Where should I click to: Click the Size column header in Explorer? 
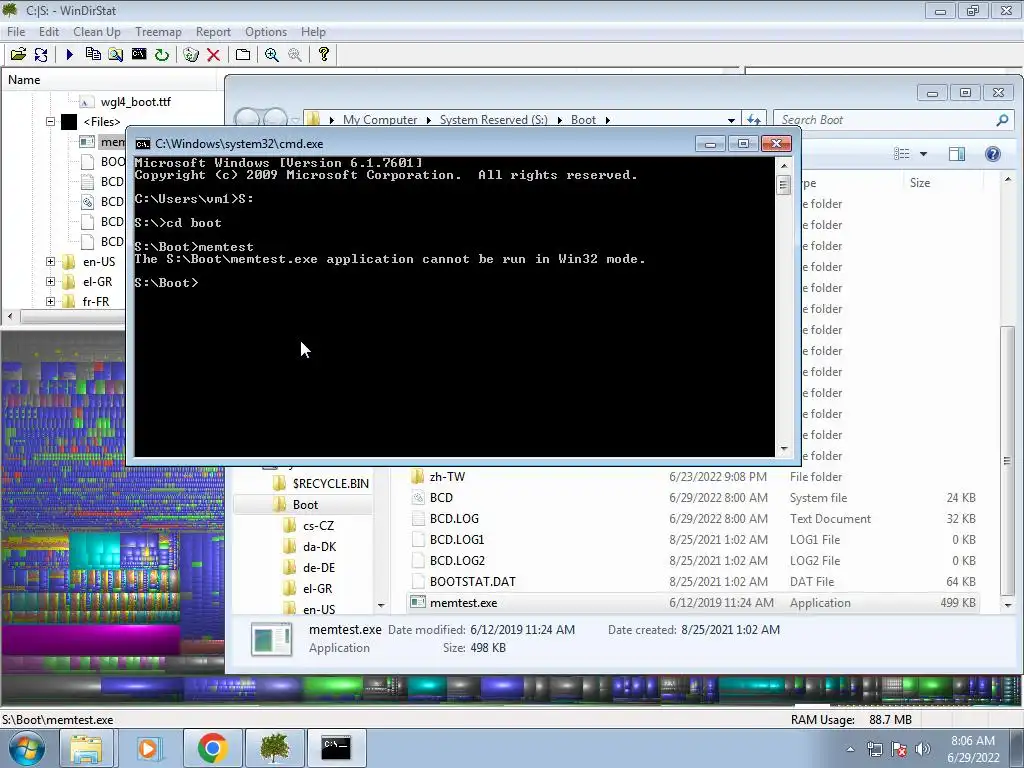[920, 183]
